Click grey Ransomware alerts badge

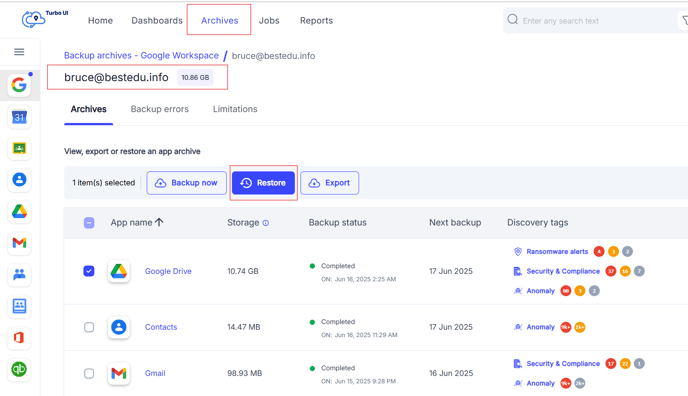pyautogui.click(x=627, y=251)
